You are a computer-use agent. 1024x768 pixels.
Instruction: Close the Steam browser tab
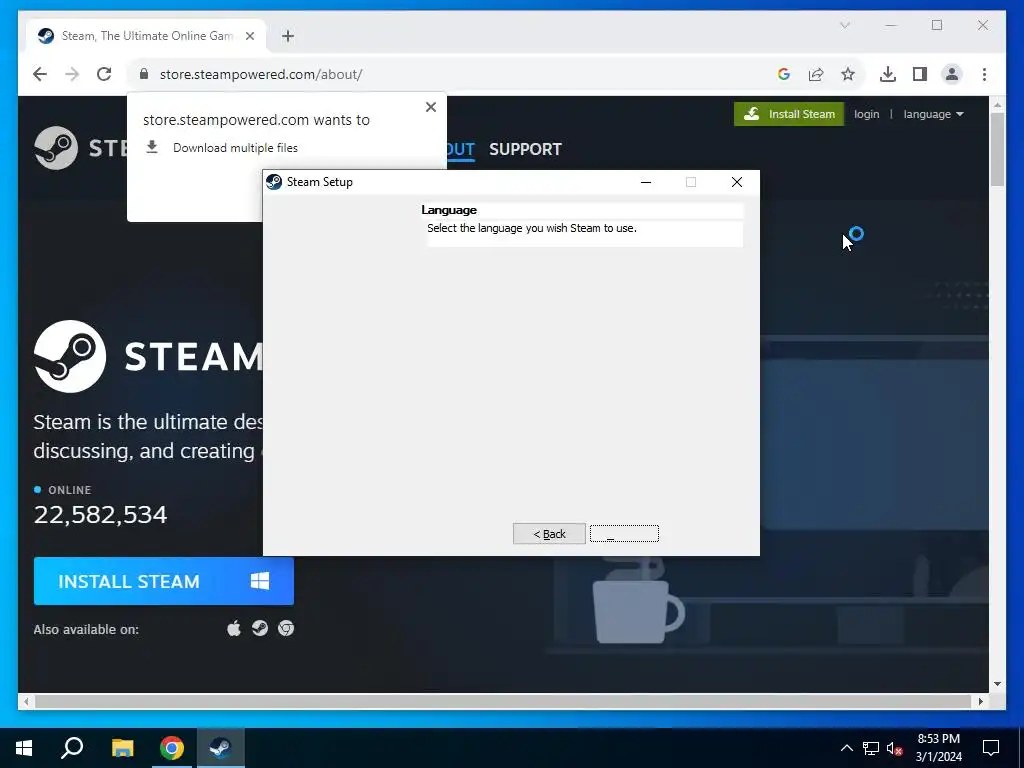point(249,36)
